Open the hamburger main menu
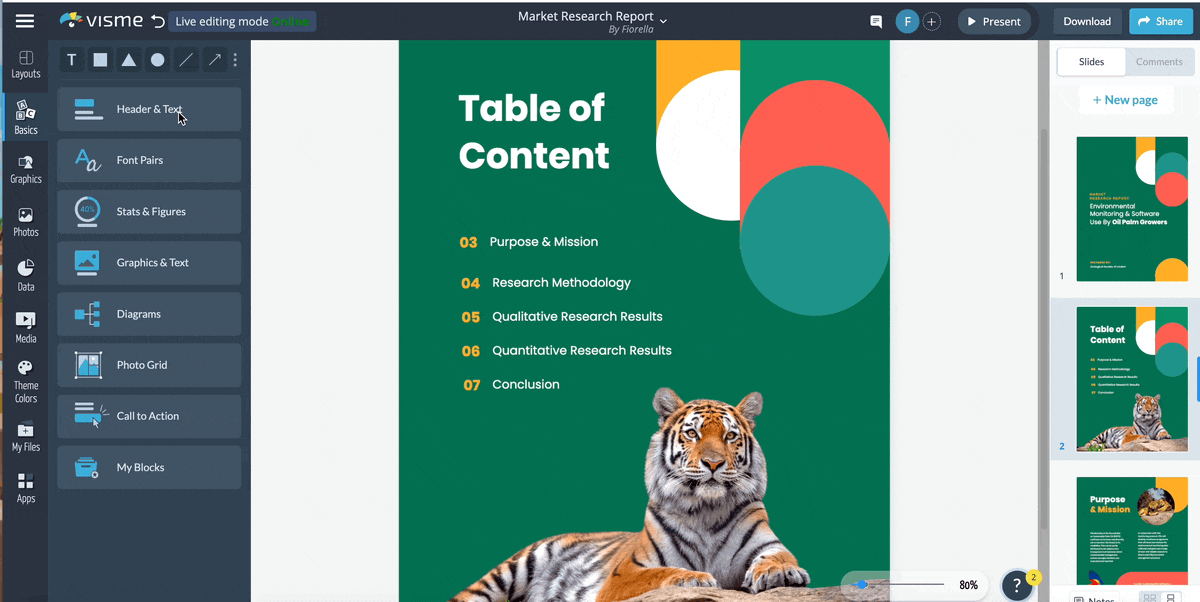1200x602 pixels. pyautogui.click(x=25, y=21)
